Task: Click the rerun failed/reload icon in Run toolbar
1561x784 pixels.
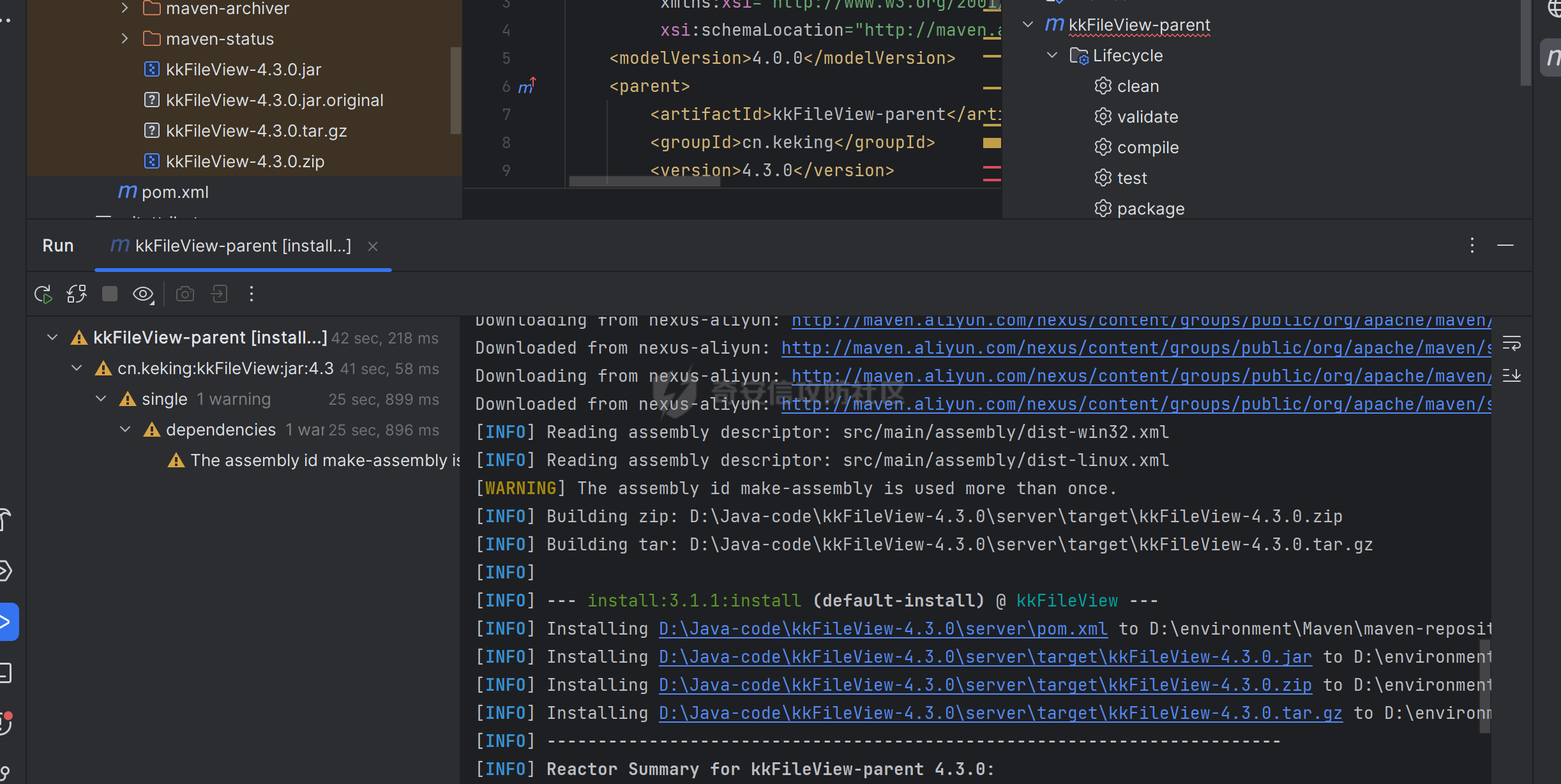Action: (x=77, y=294)
